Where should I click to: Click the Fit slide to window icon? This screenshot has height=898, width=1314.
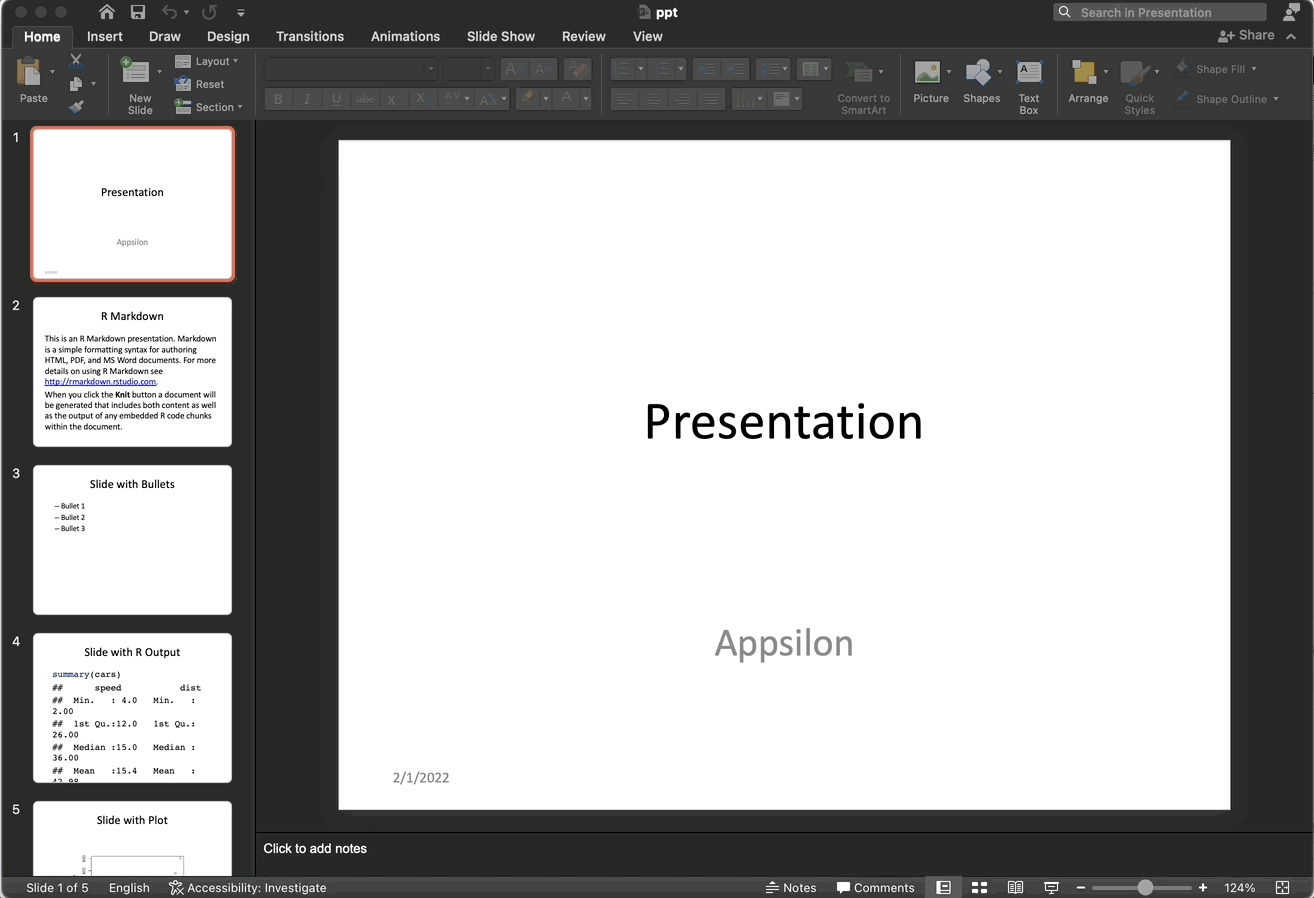click(x=1283, y=888)
